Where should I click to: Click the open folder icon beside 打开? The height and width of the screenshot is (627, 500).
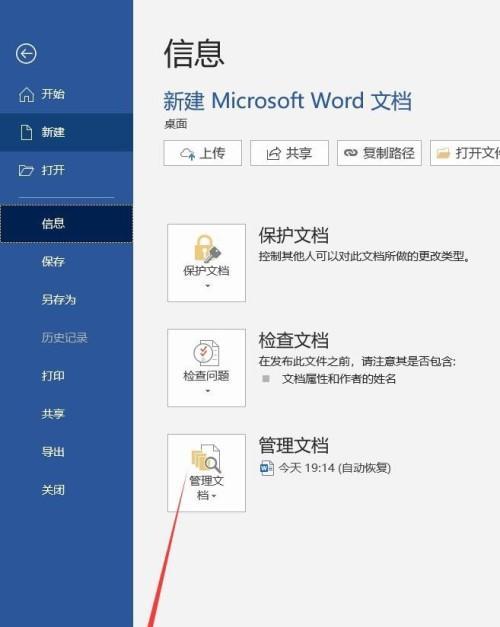pyautogui.click(x=26, y=171)
